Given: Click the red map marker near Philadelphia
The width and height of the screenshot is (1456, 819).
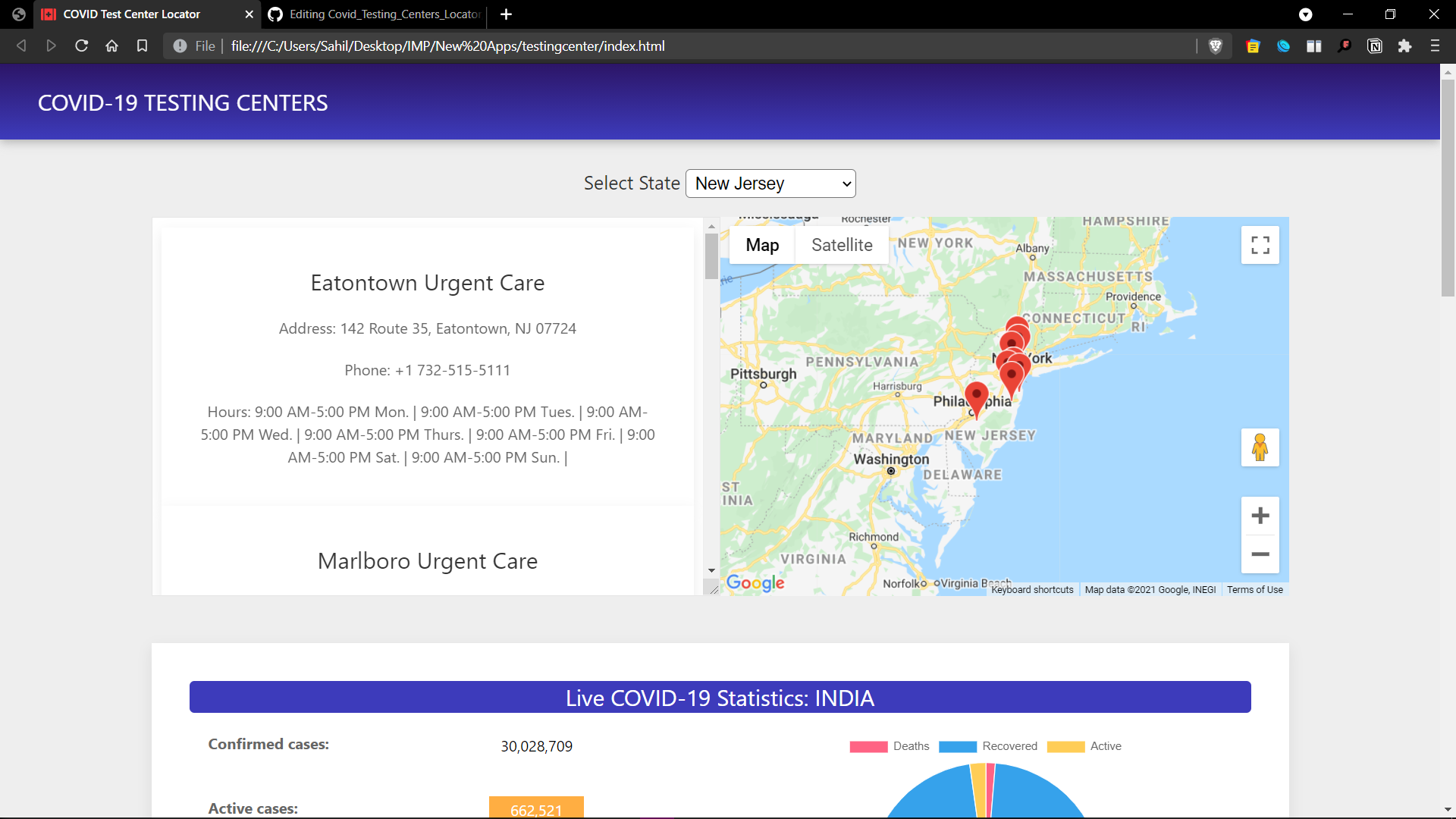Looking at the screenshot, I should point(976,400).
